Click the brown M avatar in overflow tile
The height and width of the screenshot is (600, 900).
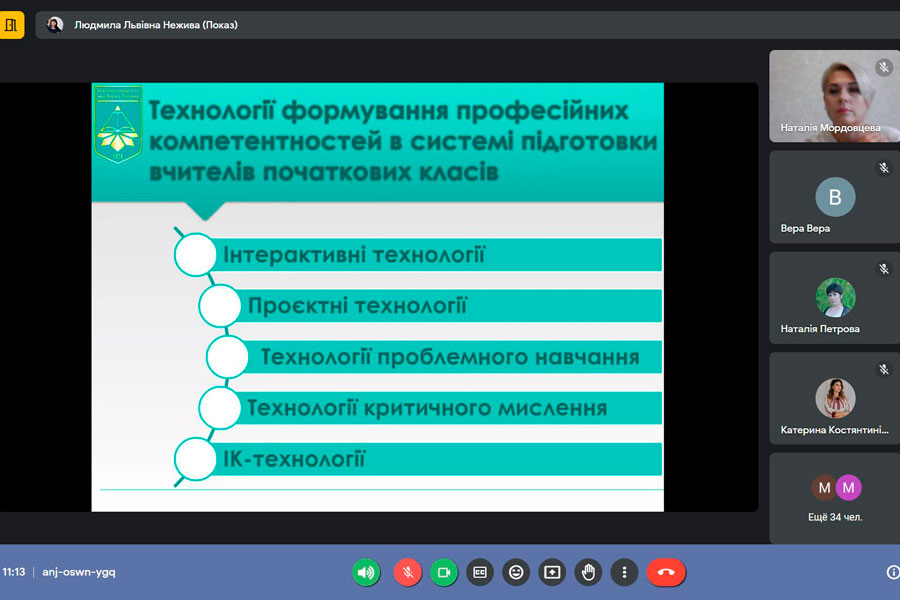coord(824,488)
